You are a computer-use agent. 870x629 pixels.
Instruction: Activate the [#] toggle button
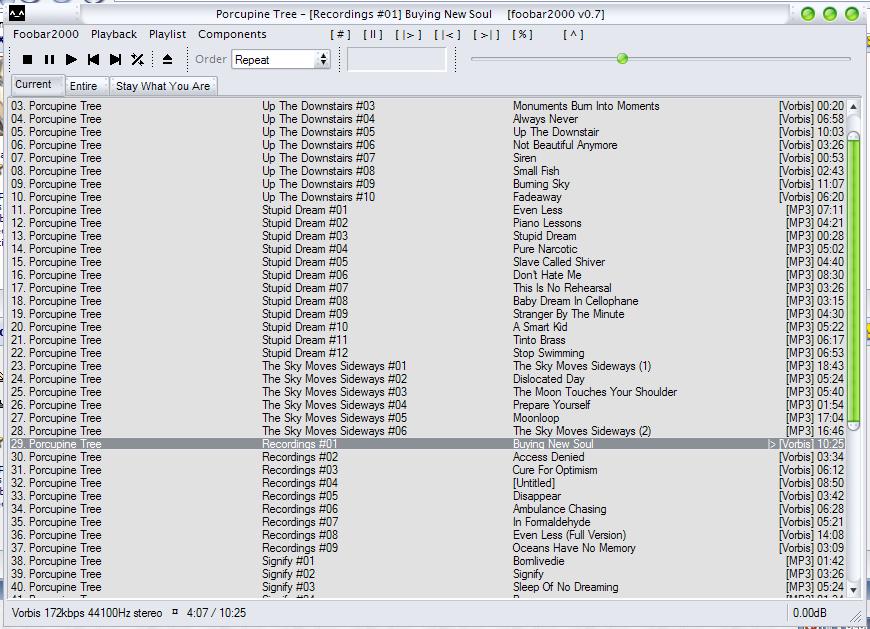point(339,34)
